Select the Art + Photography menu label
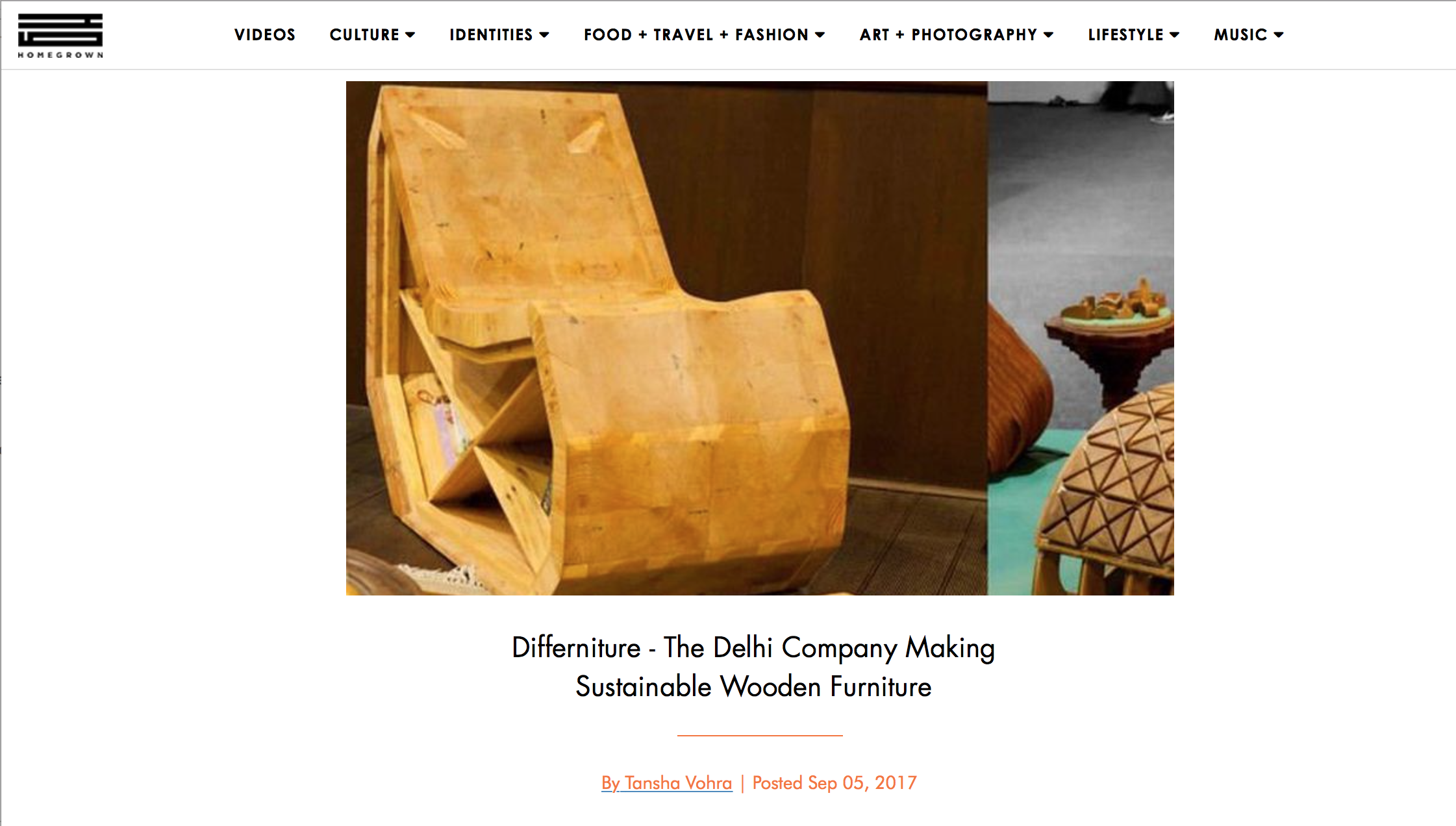Screen dimensions: 1456x826 point(949,34)
